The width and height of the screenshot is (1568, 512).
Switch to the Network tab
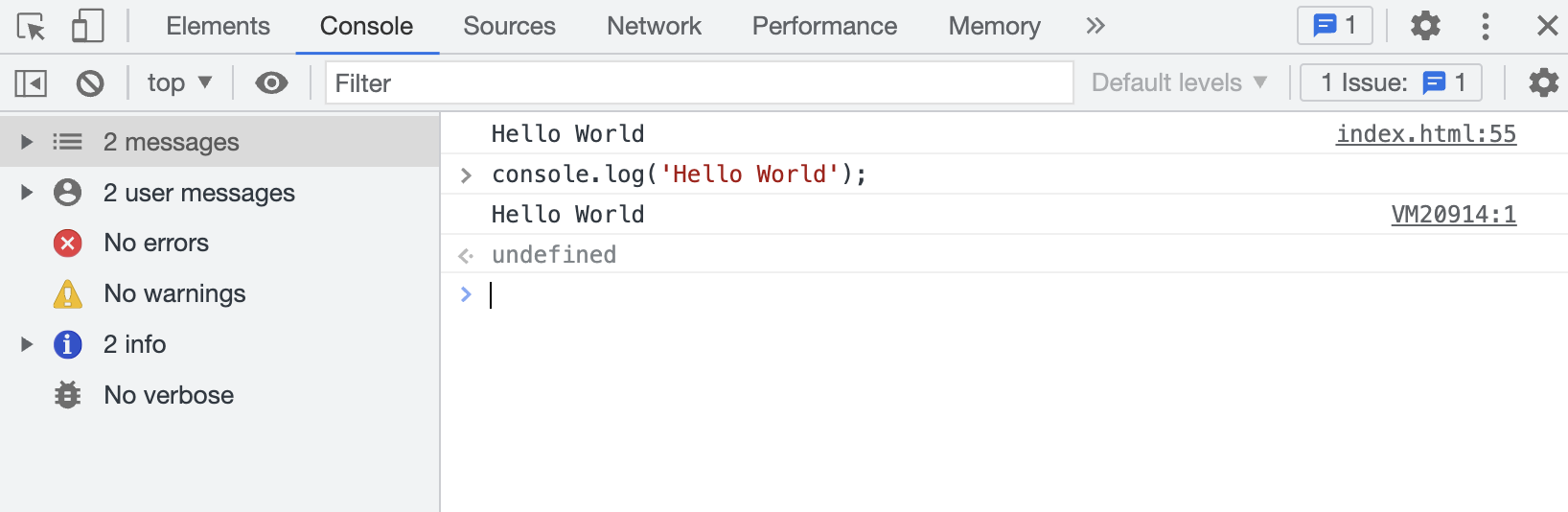[654, 26]
